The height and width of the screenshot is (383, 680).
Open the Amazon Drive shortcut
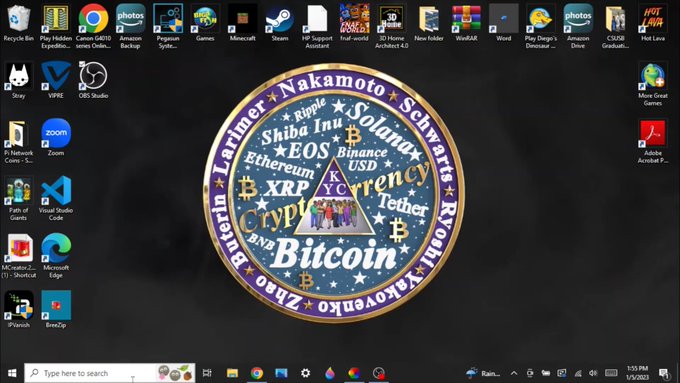(x=578, y=26)
